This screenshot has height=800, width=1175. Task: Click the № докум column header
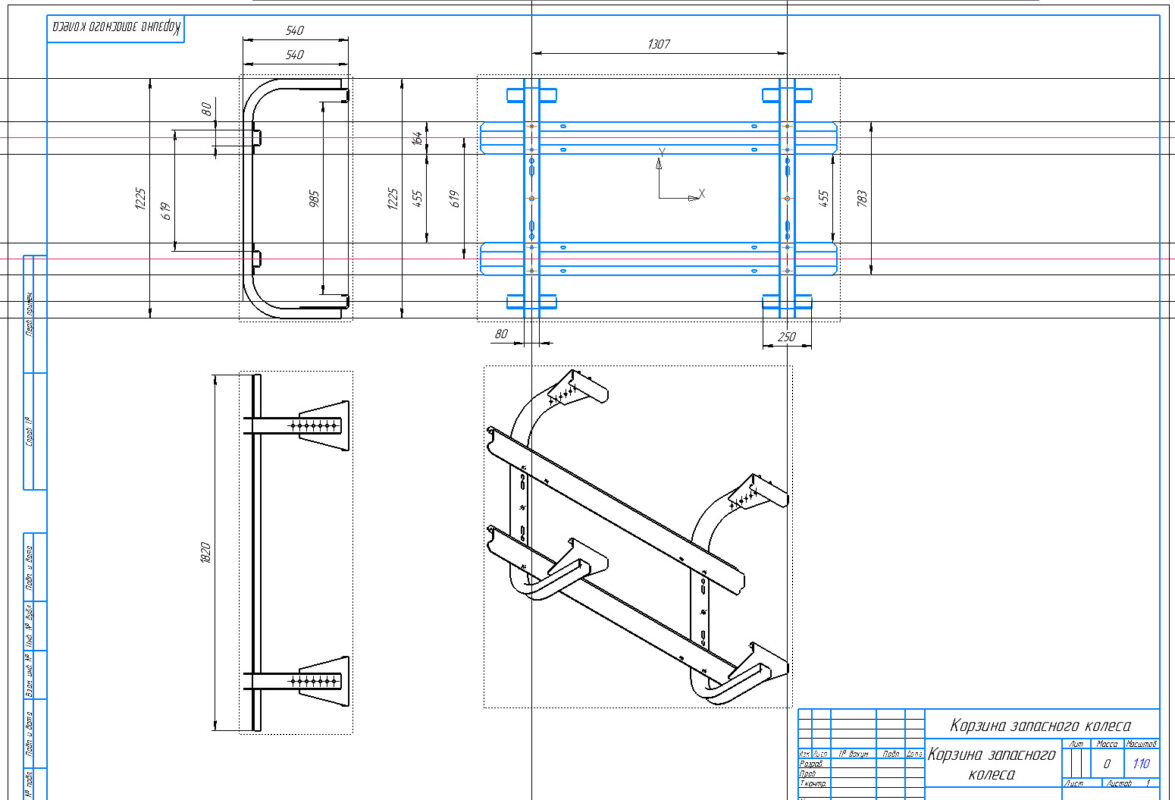[854, 754]
